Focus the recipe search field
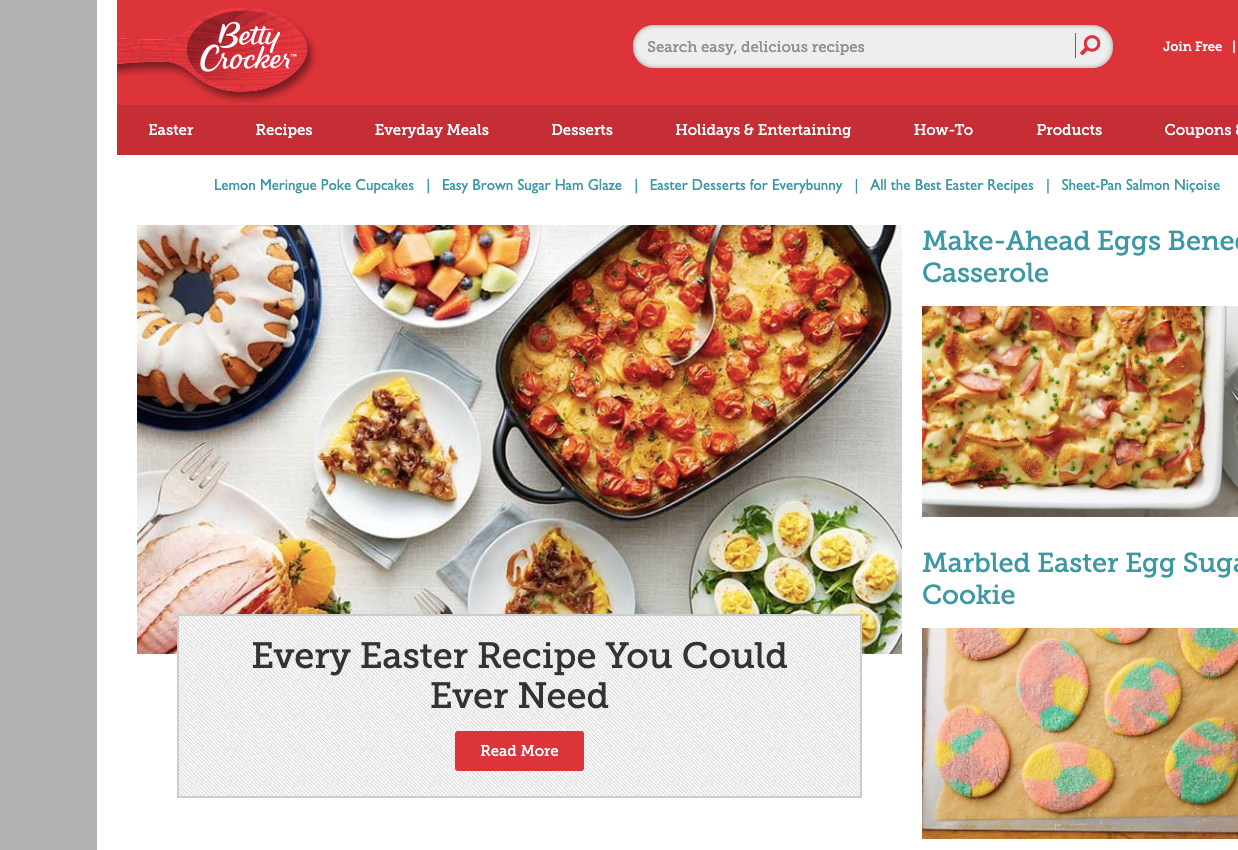The image size is (1238, 850). pos(855,46)
